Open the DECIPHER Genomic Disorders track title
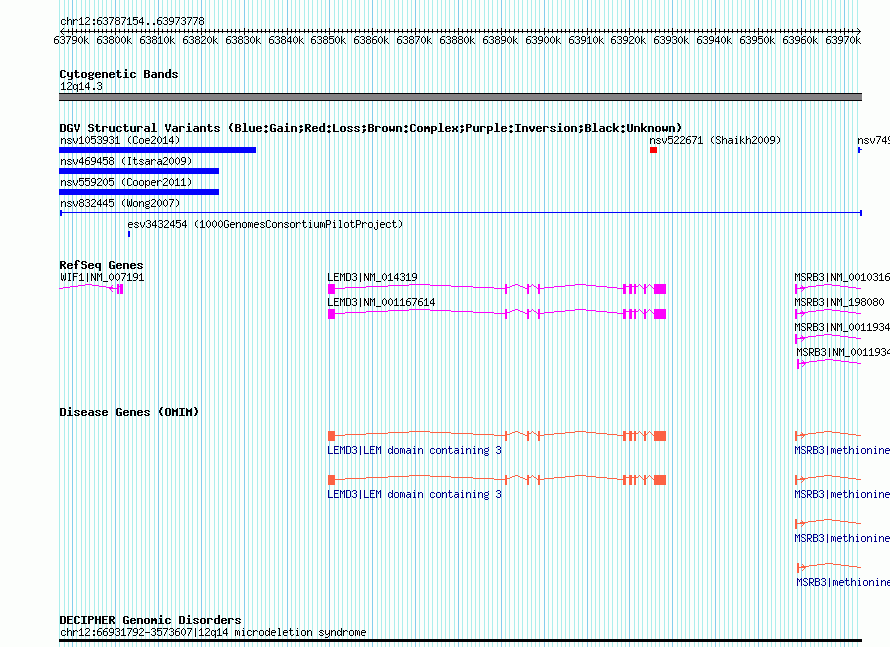This screenshot has width=890, height=647. [150, 620]
